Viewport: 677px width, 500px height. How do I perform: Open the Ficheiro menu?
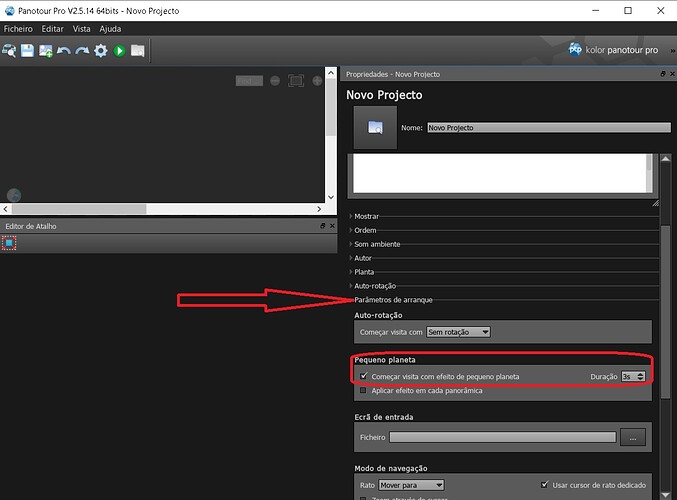(18, 29)
